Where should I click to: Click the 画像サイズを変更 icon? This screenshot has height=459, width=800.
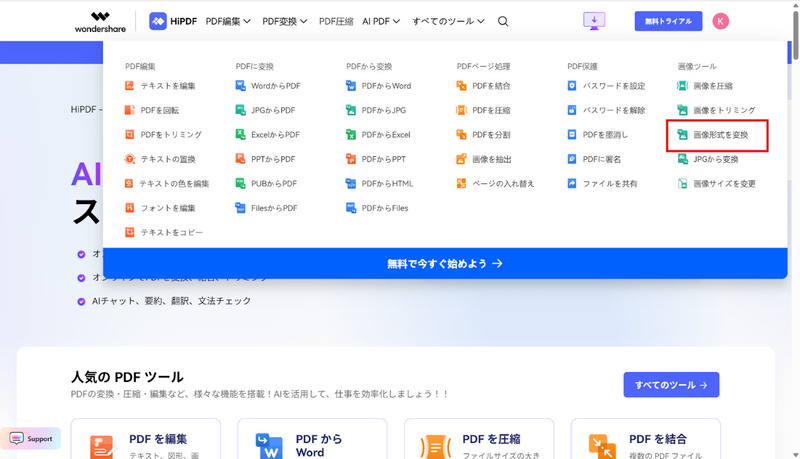(683, 184)
